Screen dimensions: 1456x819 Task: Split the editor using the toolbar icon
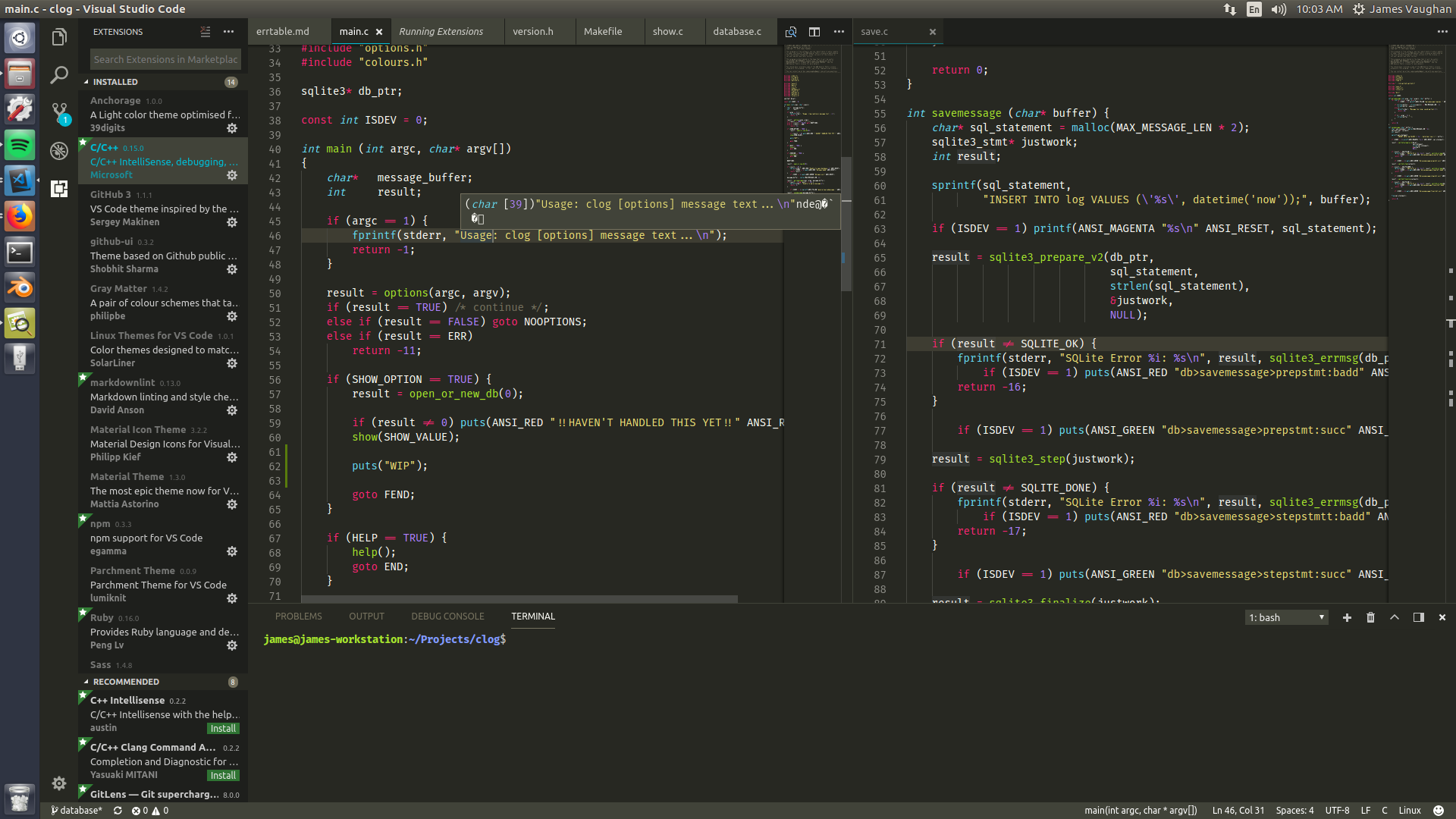tap(814, 32)
